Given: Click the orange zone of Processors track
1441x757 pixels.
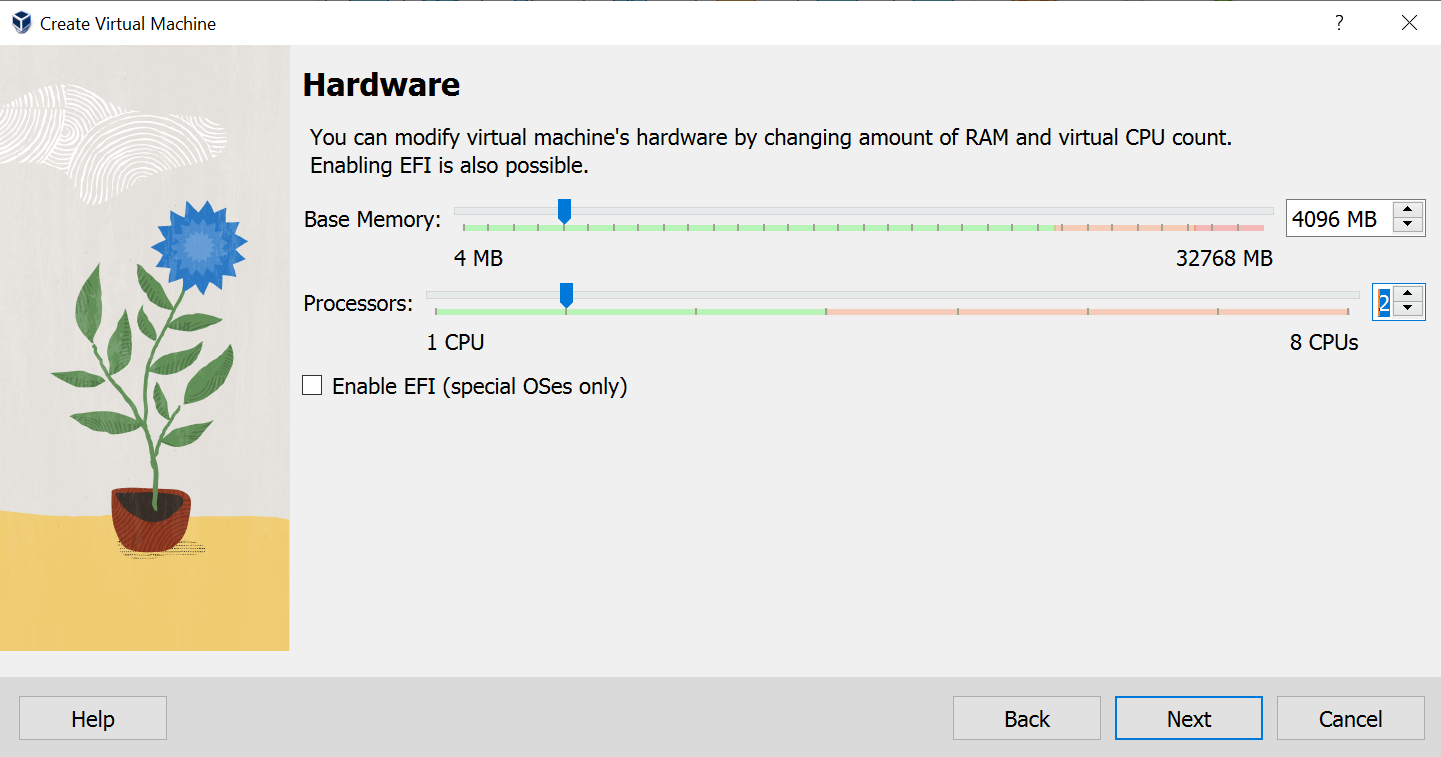Looking at the screenshot, I should pos(1090,312).
